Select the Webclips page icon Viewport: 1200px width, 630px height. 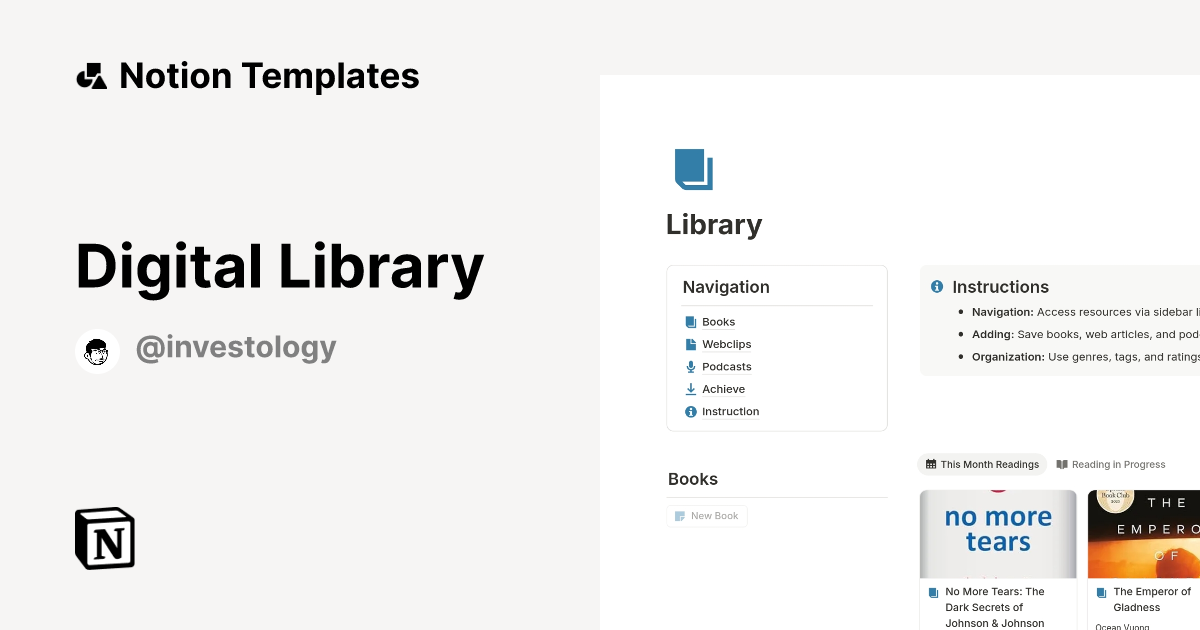tap(690, 344)
